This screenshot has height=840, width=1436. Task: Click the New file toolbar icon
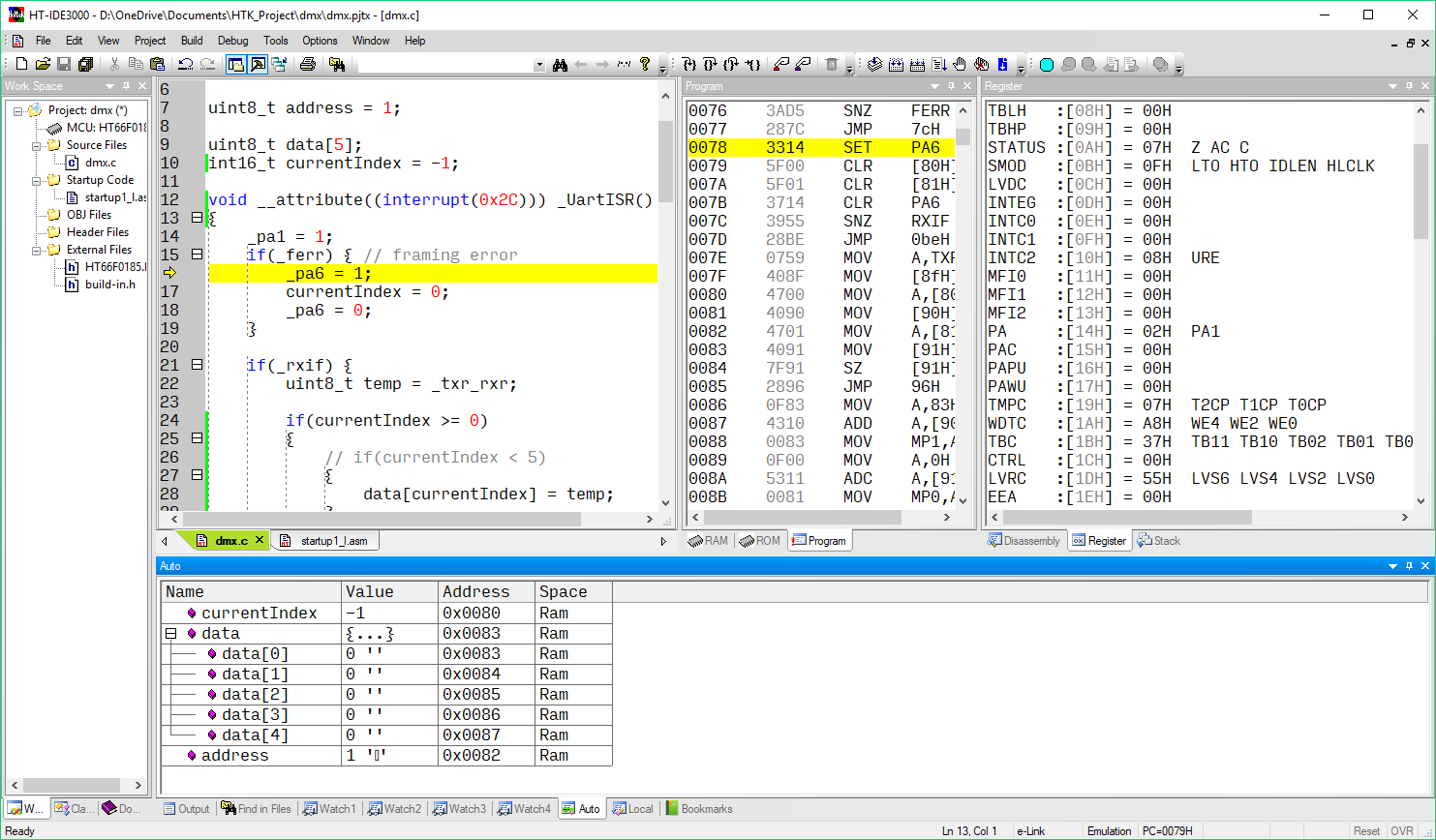point(21,65)
